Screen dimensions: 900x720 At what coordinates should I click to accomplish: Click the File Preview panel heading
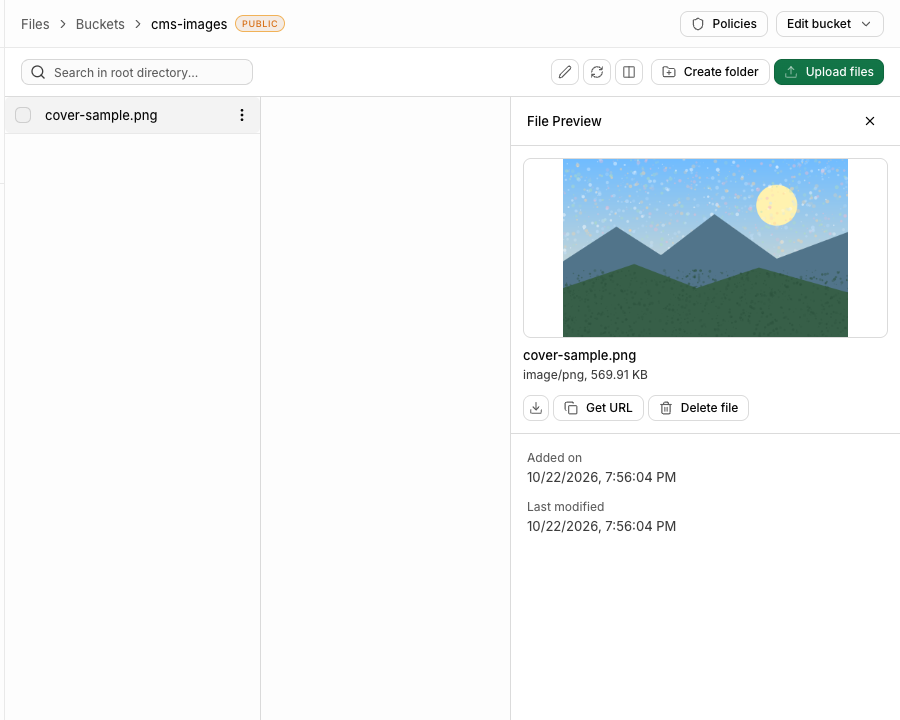coord(564,121)
